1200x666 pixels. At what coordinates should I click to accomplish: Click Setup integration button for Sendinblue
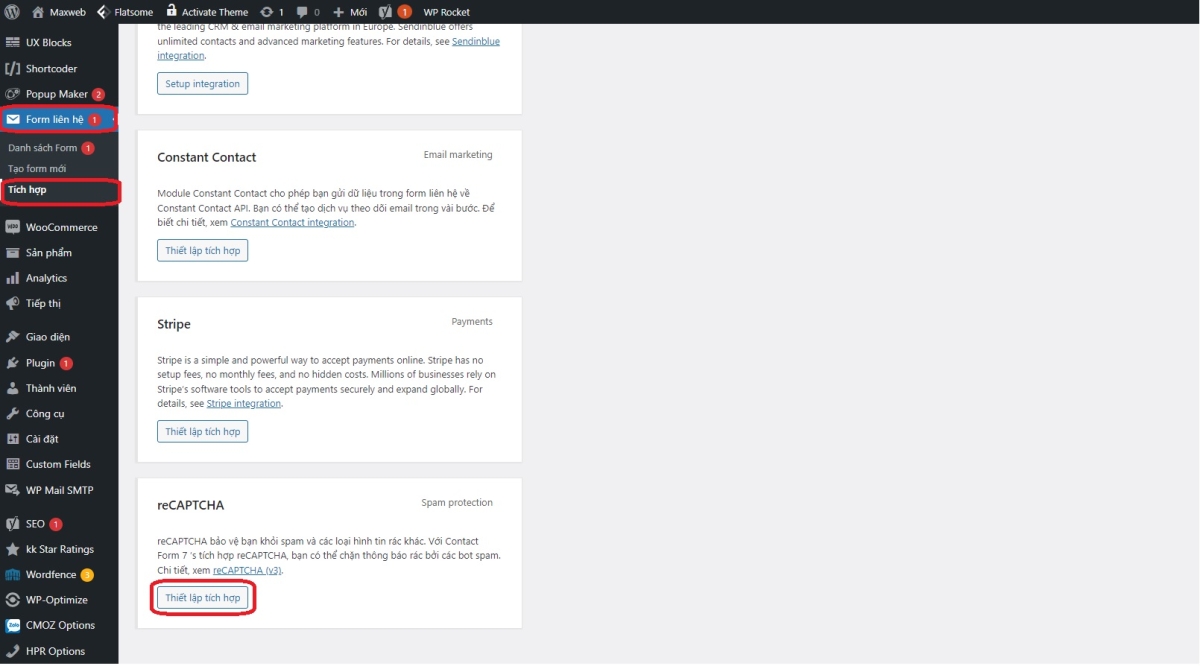[x=202, y=84]
